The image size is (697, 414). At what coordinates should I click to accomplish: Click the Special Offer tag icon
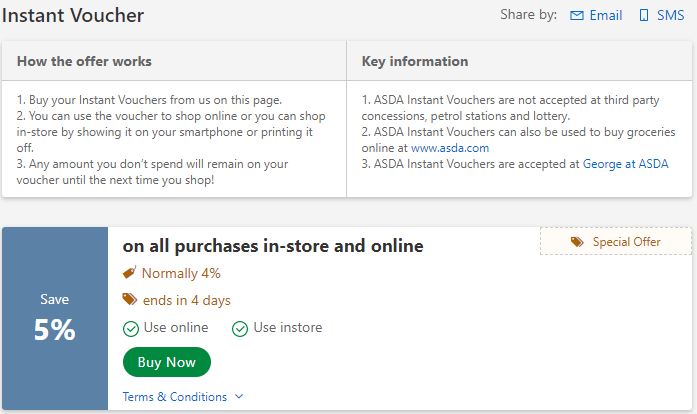coord(577,242)
